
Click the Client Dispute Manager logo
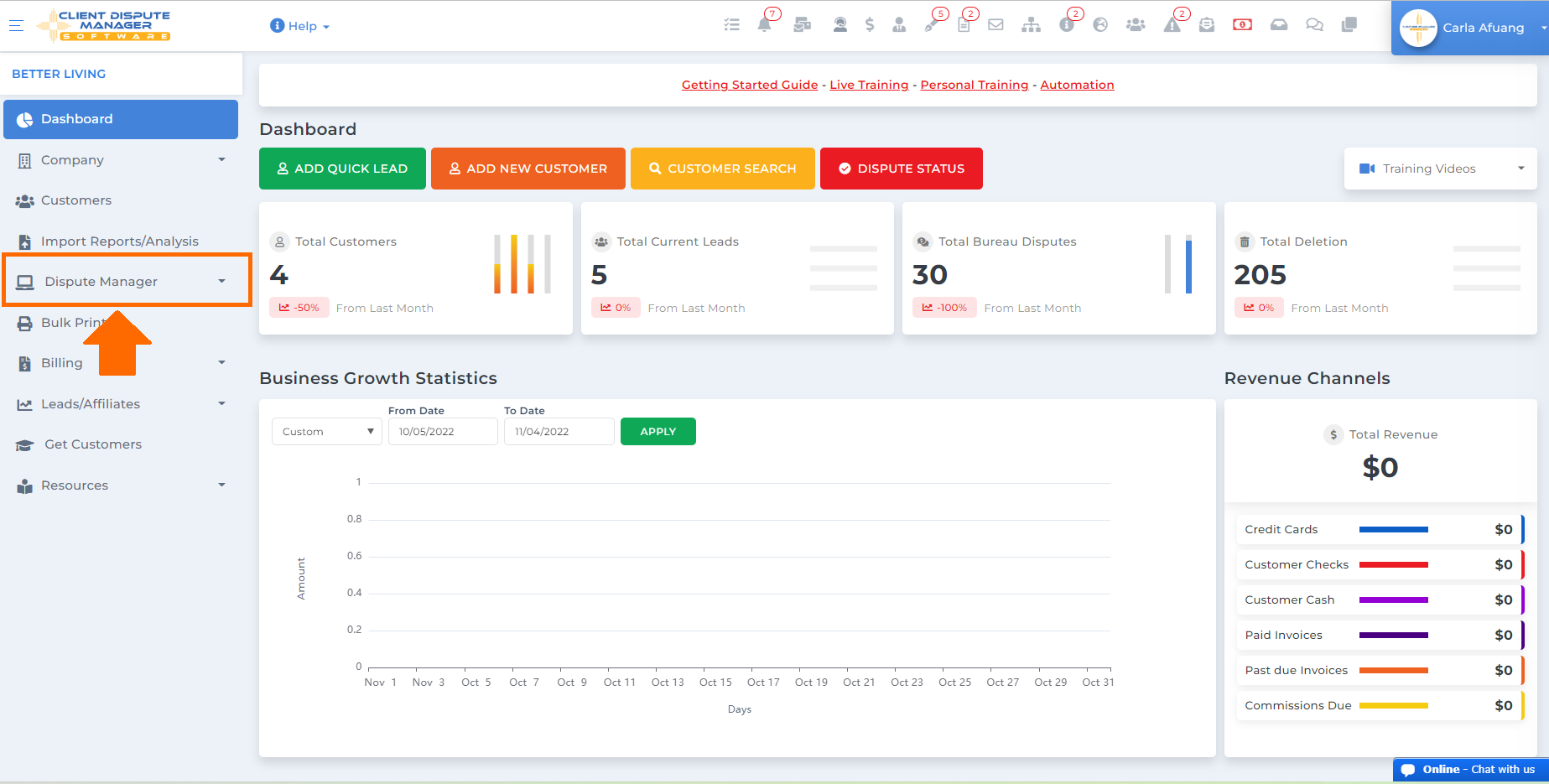(x=104, y=25)
